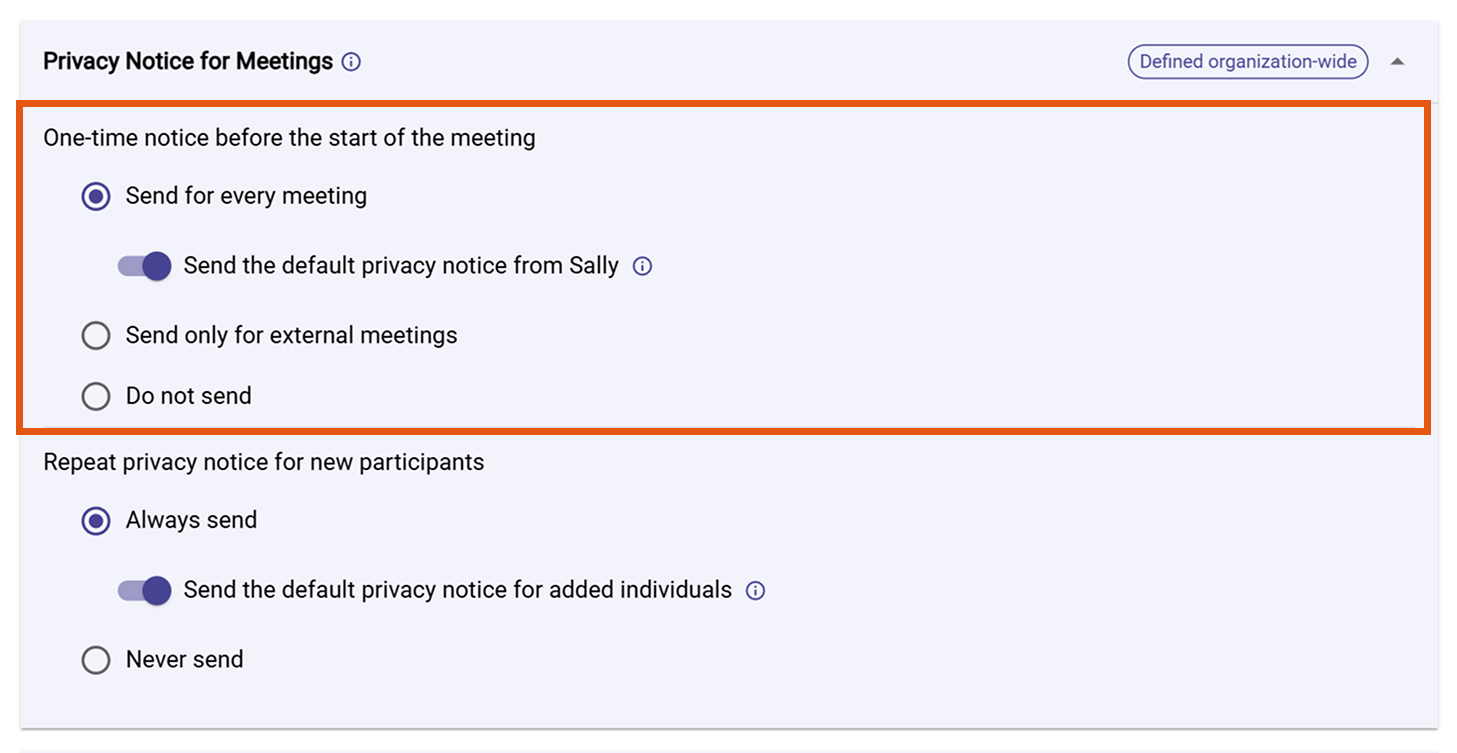
Task: Click the info icon next to Privacy Notice for Meetings
Action: coord(351,61)
